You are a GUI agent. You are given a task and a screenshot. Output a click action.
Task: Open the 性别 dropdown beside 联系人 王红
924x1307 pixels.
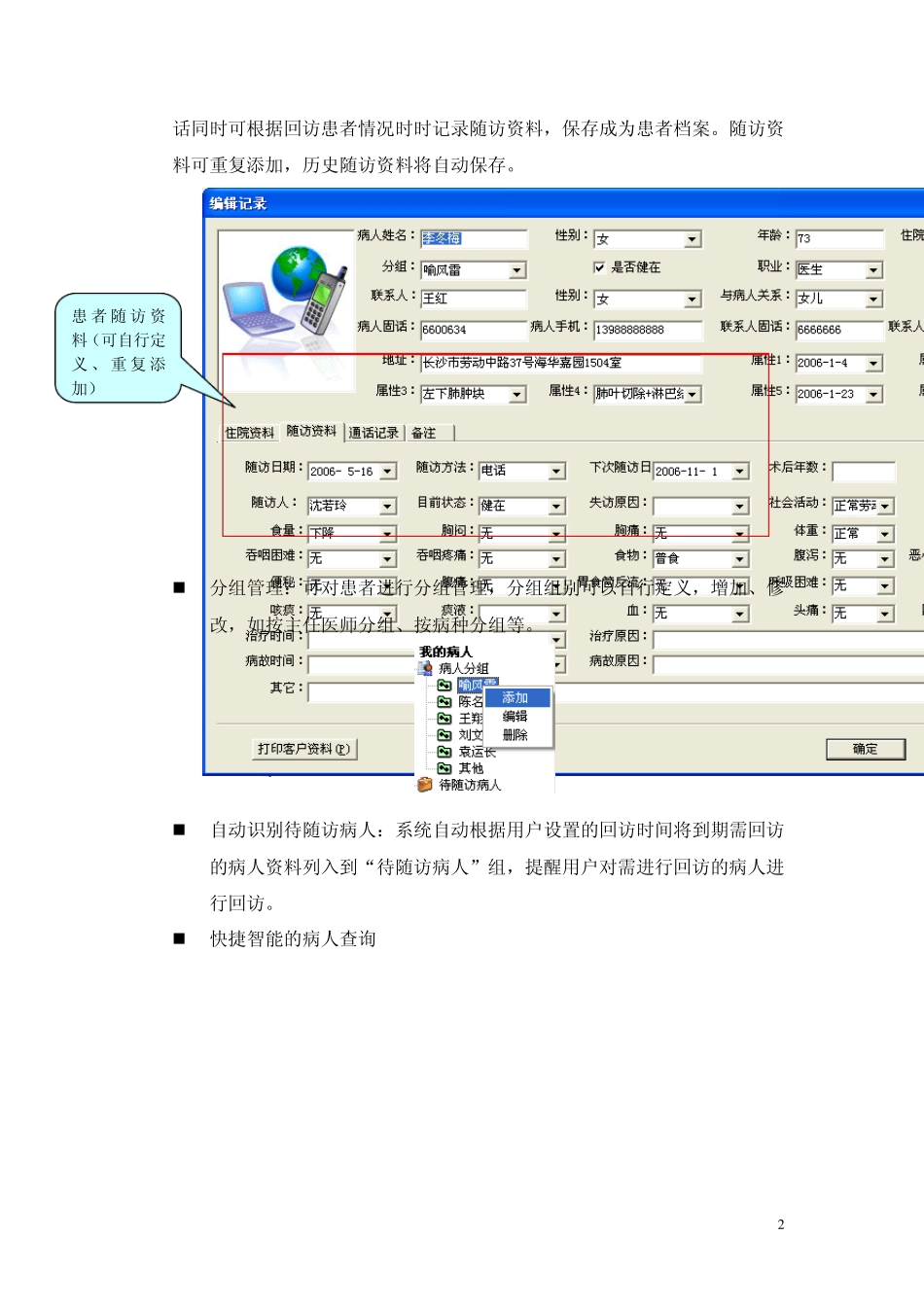[x=693, y=300]
